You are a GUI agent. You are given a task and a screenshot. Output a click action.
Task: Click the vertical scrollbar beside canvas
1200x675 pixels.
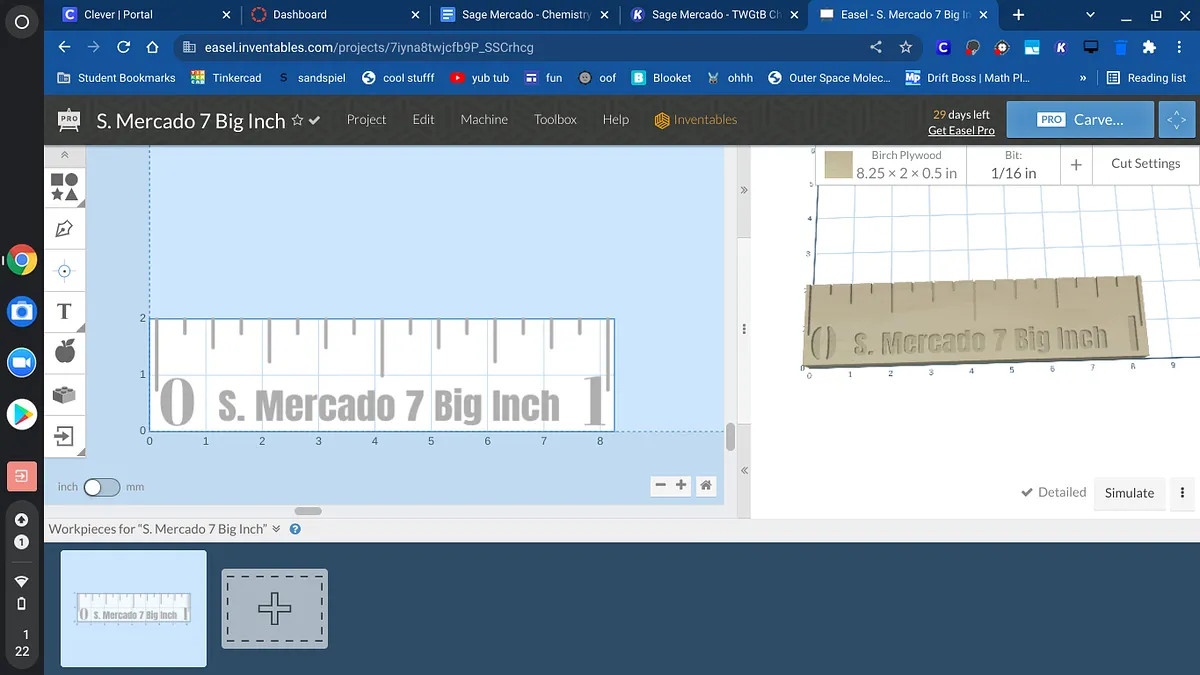coord(730,437)
